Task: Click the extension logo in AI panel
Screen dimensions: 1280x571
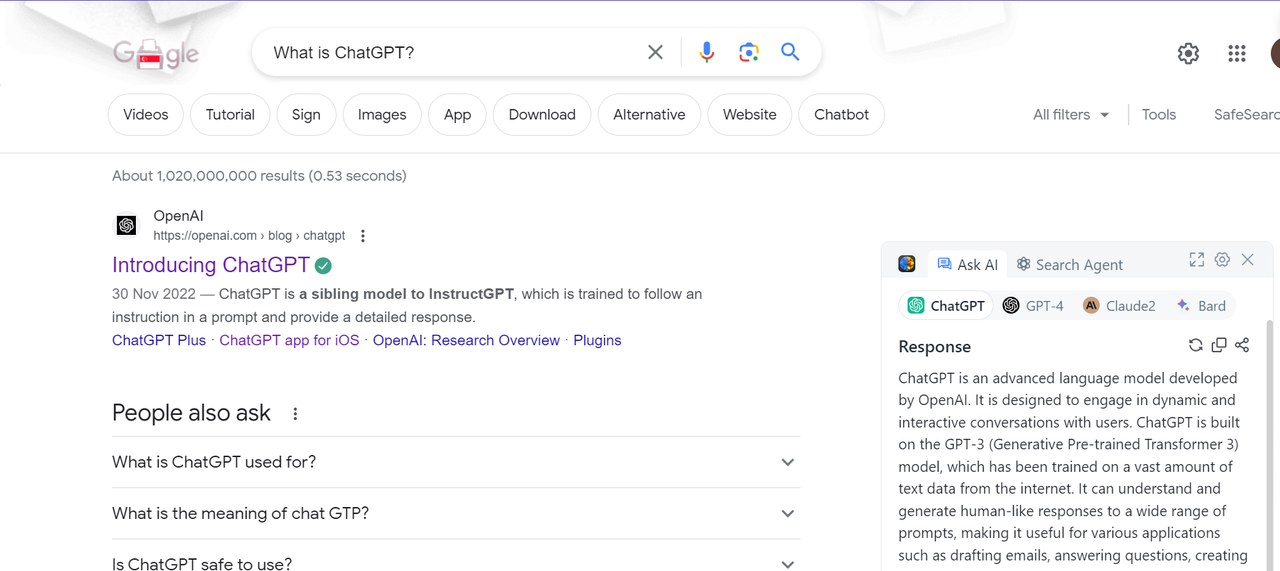Action: (x=907, y=264)
